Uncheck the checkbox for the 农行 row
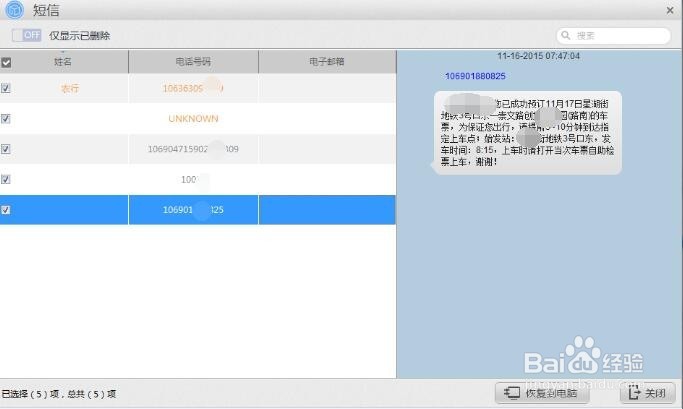This screenshot has height=409, width=683. (6, 88)
